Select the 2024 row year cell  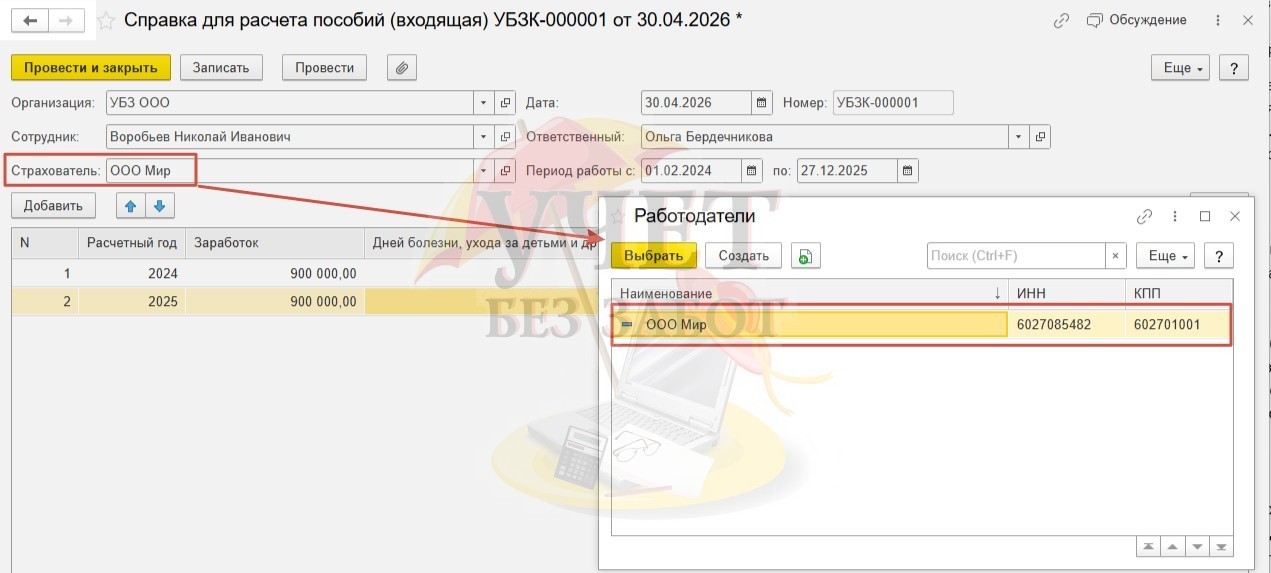coord(132,273)
